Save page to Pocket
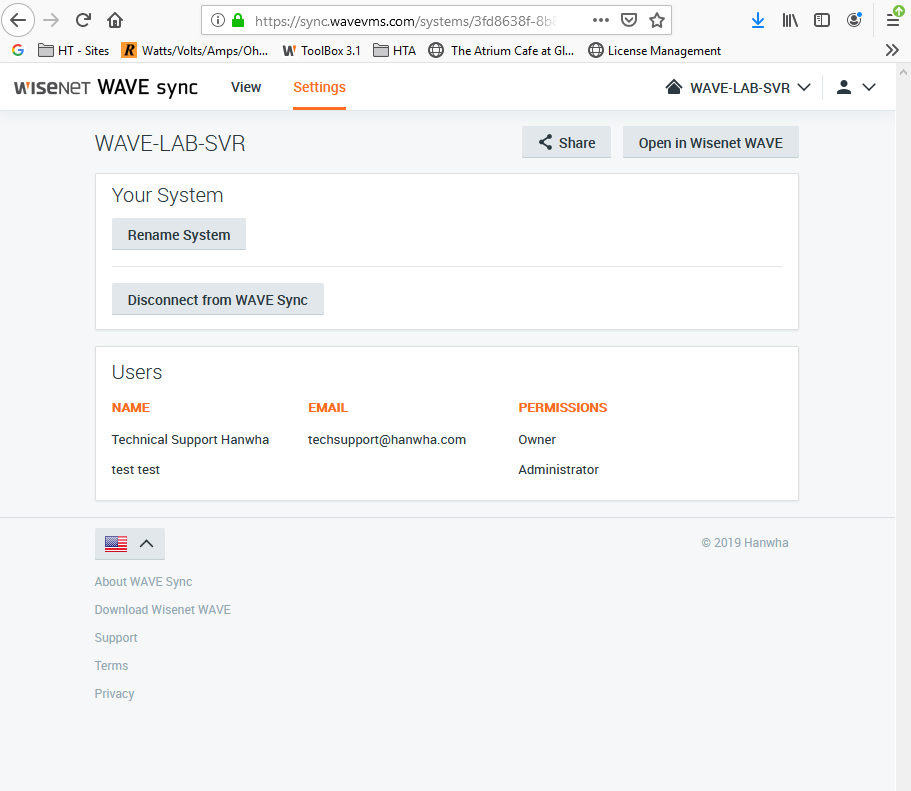Image resolution: width=911 pixels, height=791 pixels. click(x=629, y=20)
